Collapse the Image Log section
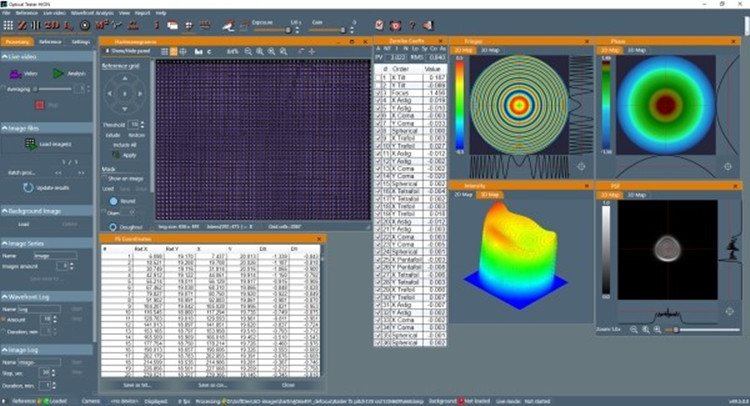This screenshot has width=750, height=406. click(4, 350)
